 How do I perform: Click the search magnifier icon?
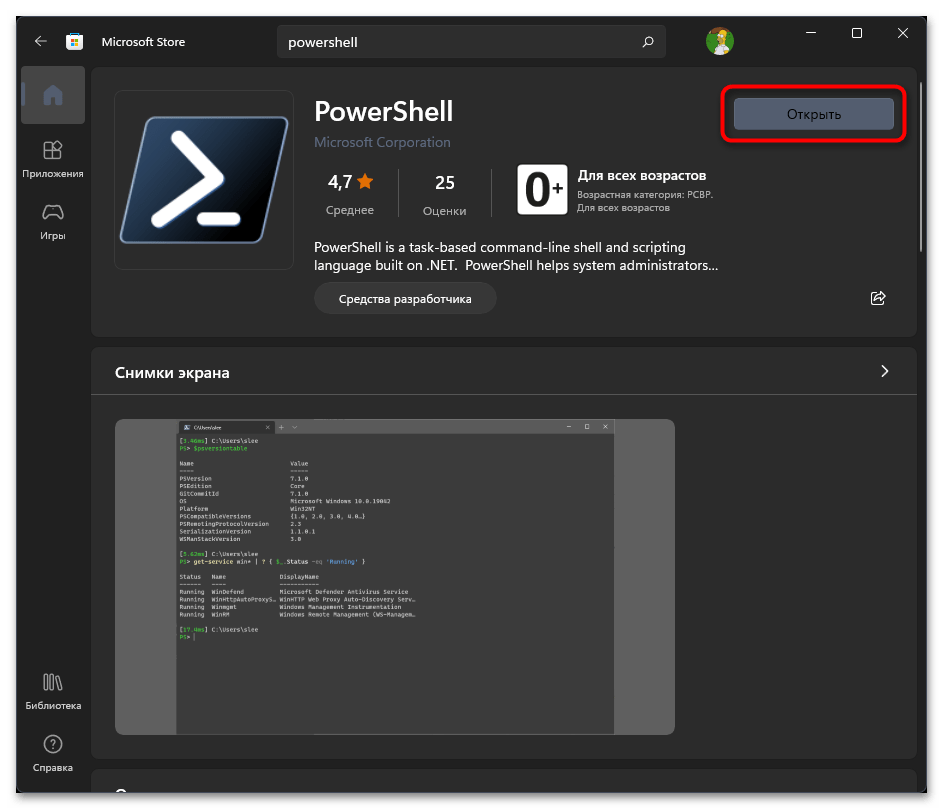click(x=648, y=42)
